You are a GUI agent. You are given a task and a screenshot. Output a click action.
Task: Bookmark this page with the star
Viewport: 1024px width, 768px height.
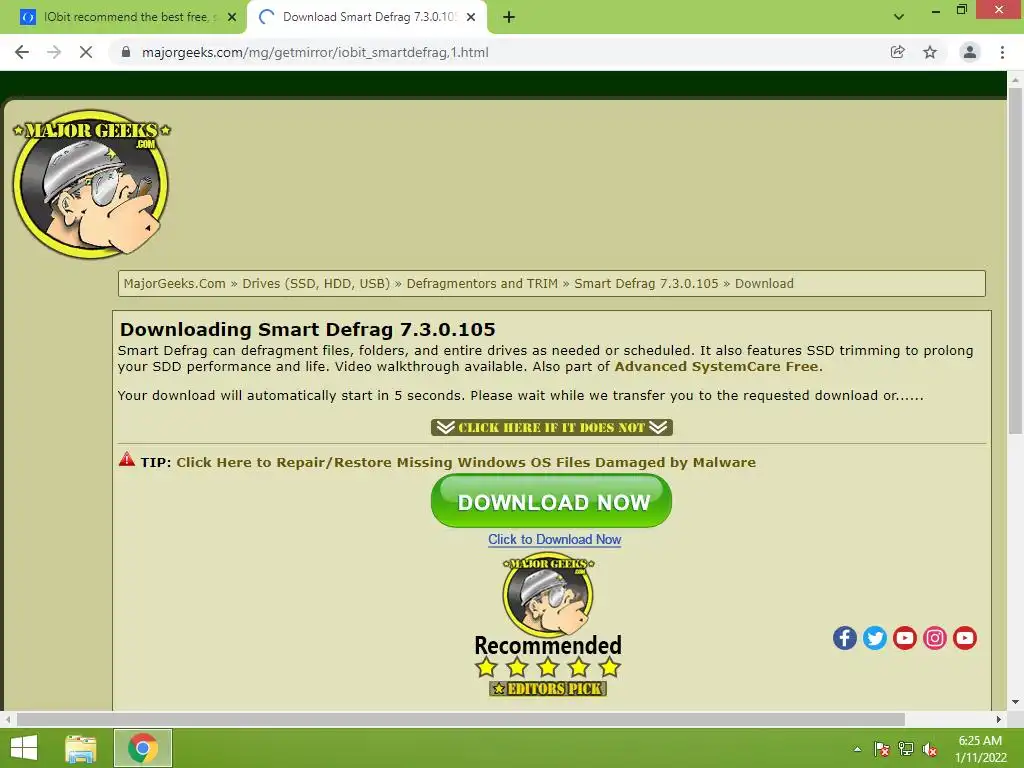(x=930, y=52)
